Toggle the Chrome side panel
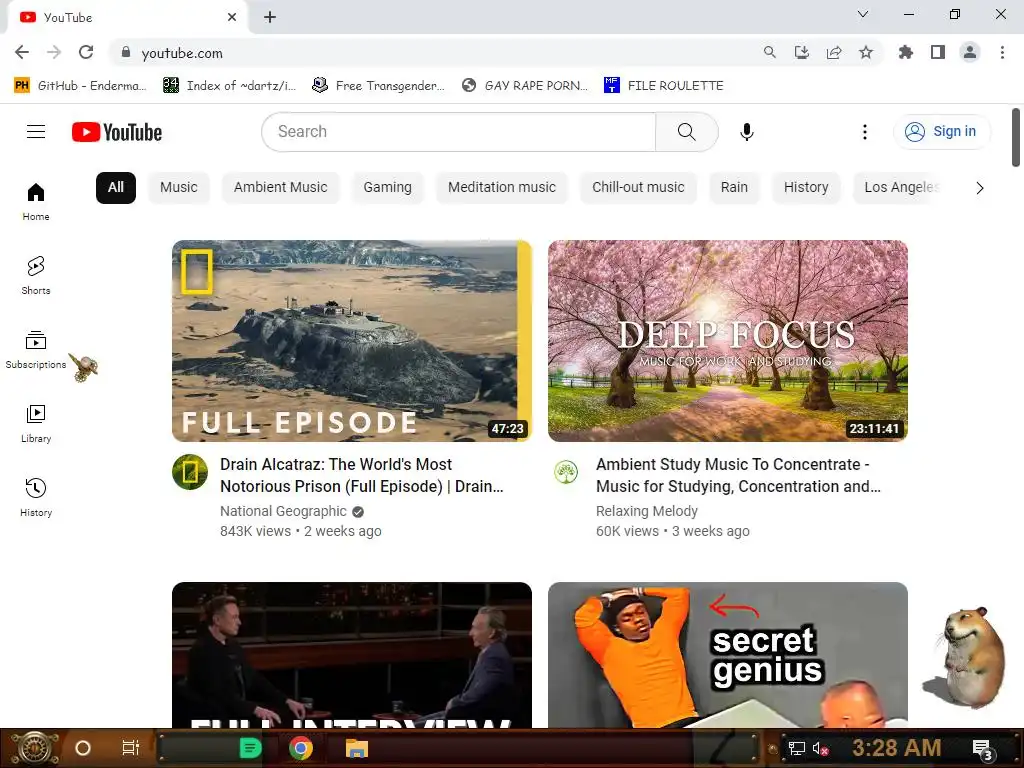 [x=938, y=52]
